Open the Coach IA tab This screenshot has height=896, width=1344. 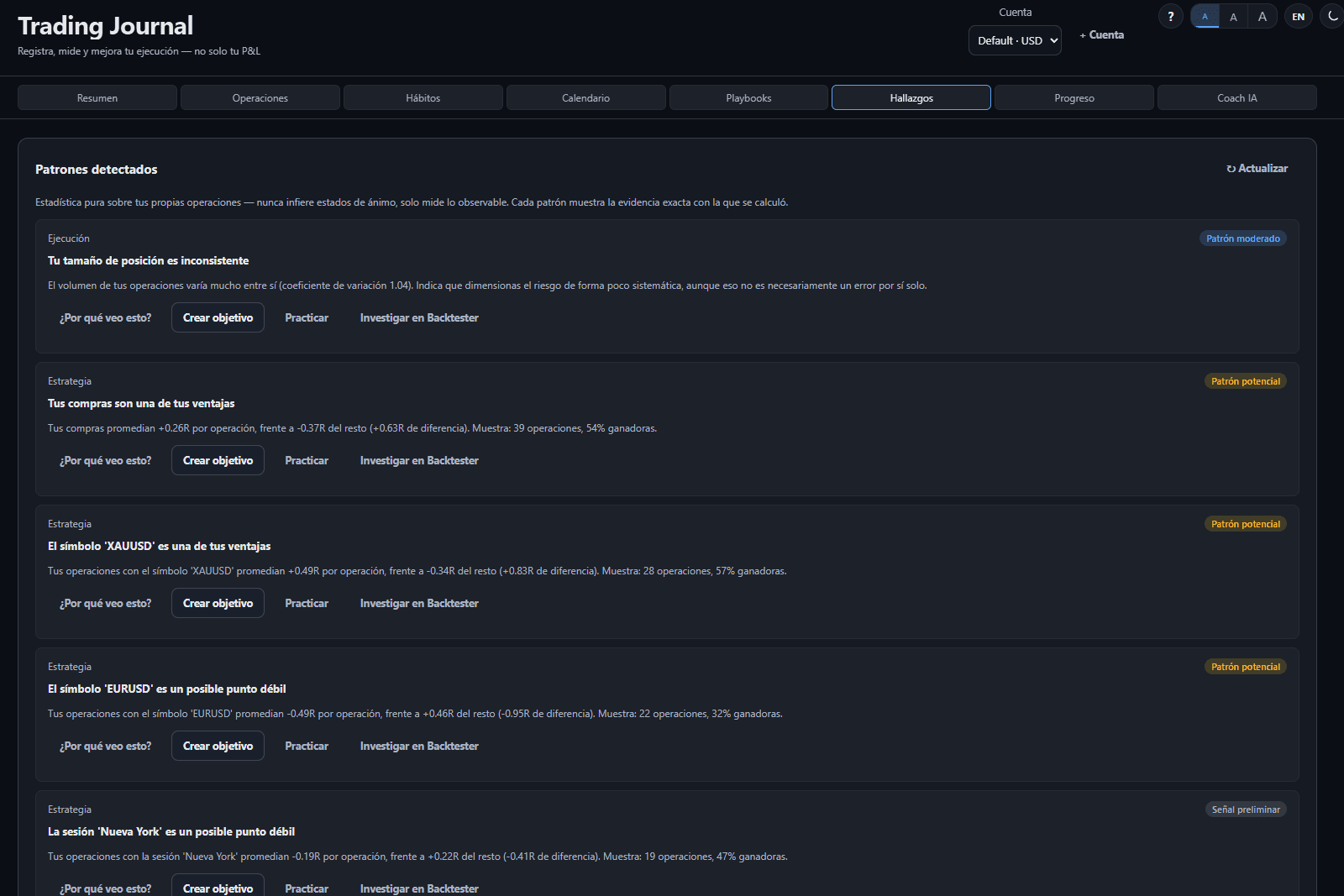click(x=1237, y=97)
